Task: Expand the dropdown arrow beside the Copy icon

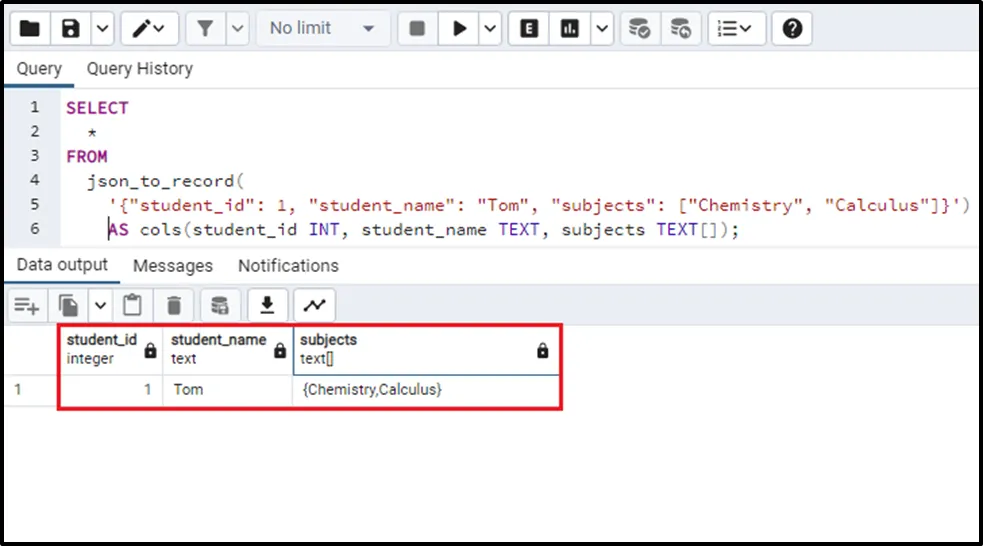Action: click(99, 305)
